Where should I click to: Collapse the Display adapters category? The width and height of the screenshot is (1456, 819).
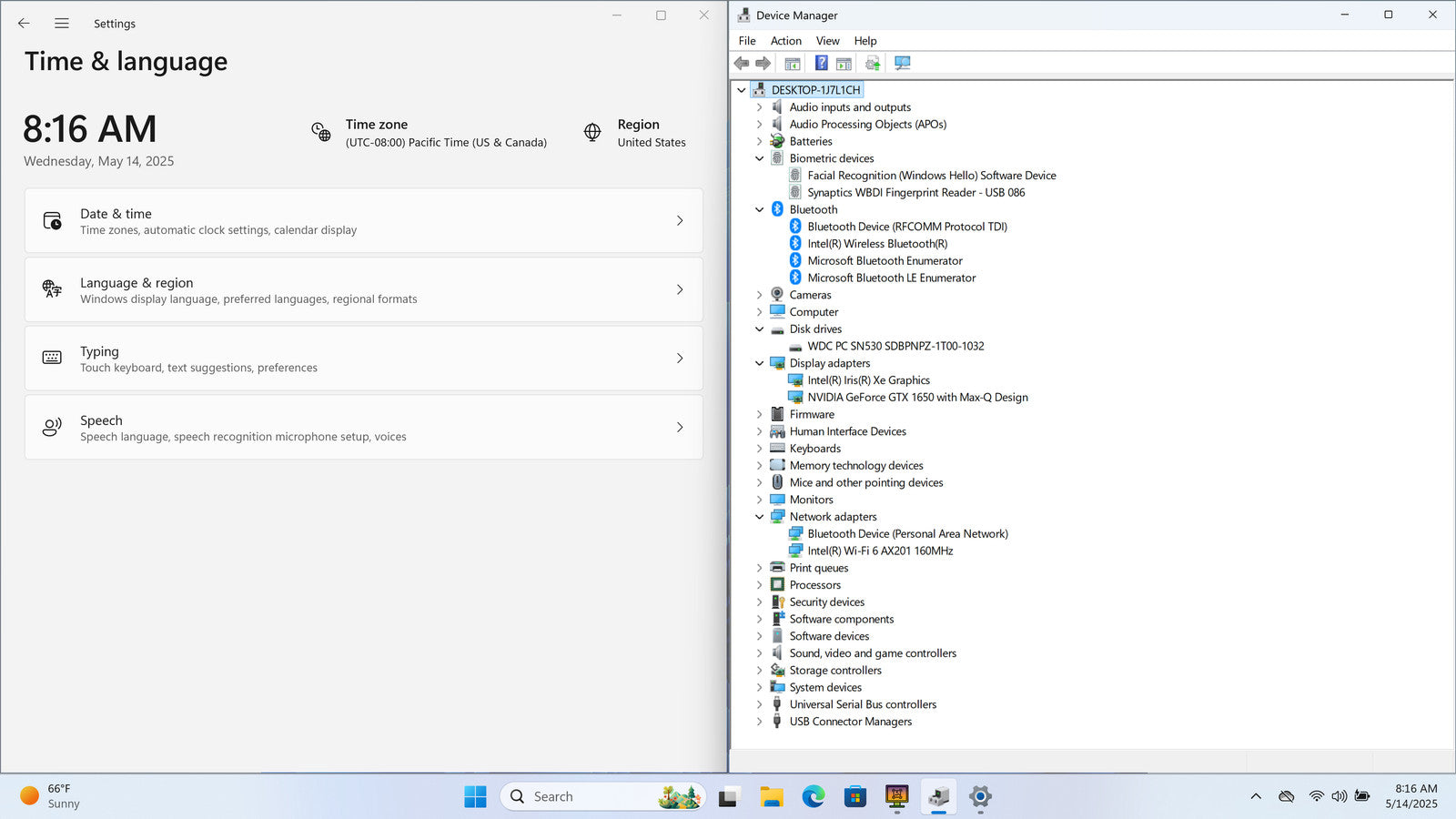pyautogui.click(x=760, y=363)
